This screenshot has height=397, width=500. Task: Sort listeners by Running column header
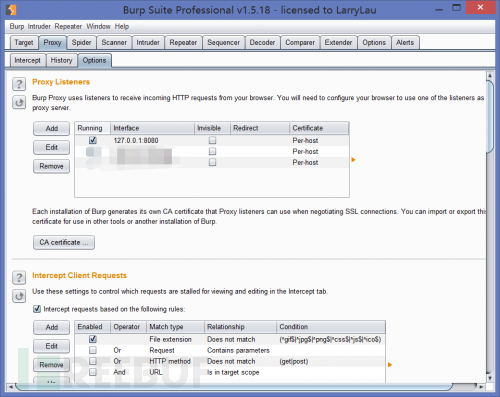click(x=93, y=128)
